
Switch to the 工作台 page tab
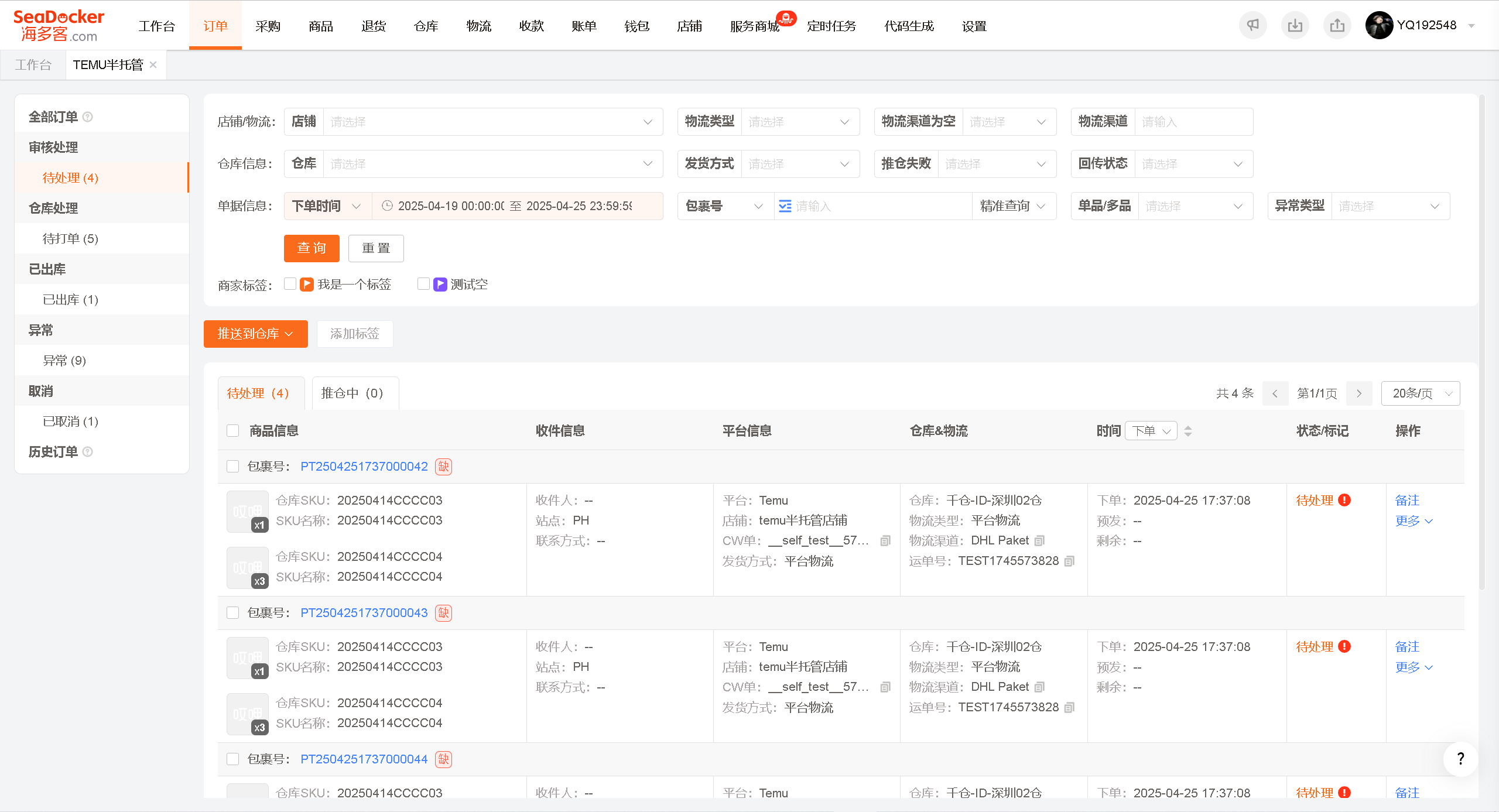[x=33, y=64]
